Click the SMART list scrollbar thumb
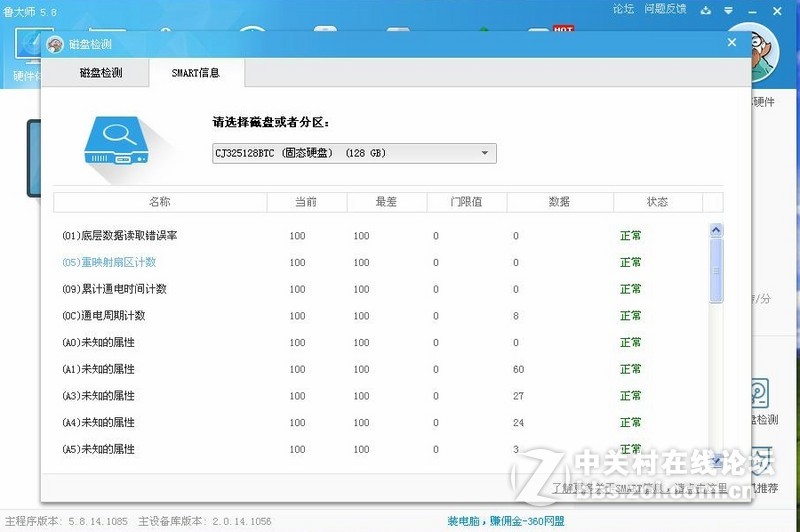Viewport: 800px width, 532px height. (x=716, y=270)
